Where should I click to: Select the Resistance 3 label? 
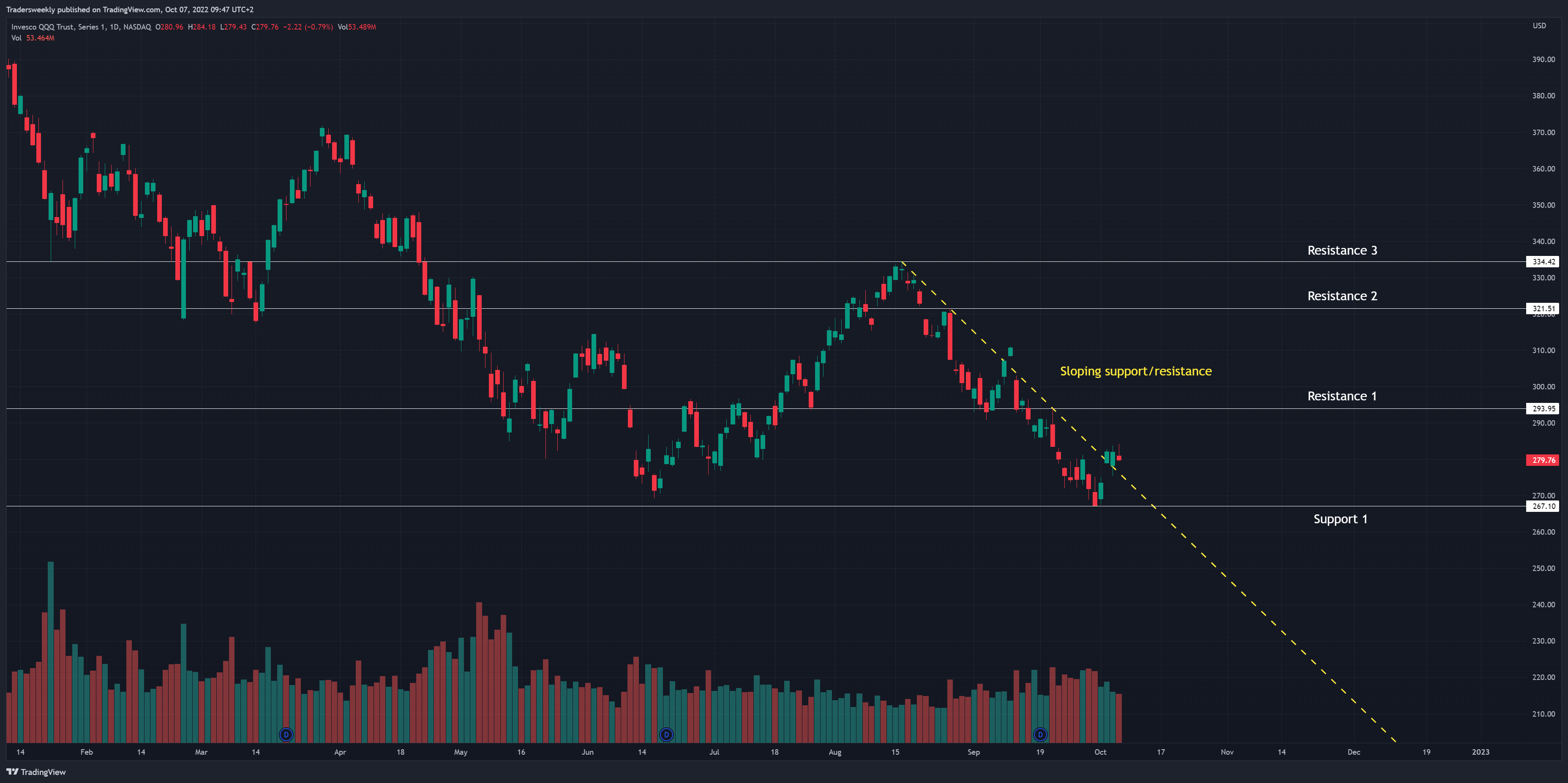tap(1342, 250)
